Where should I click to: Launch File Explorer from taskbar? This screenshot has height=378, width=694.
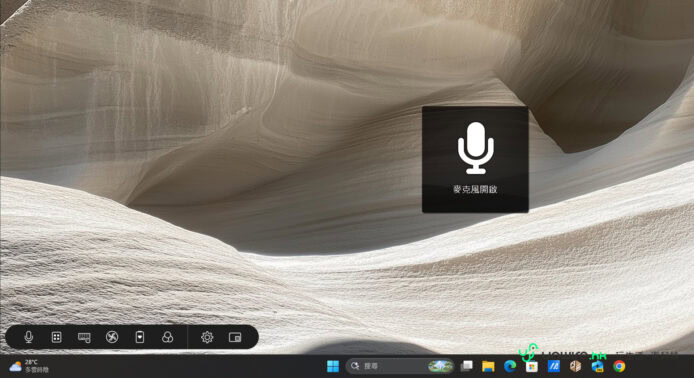click(x=488, y=366)
